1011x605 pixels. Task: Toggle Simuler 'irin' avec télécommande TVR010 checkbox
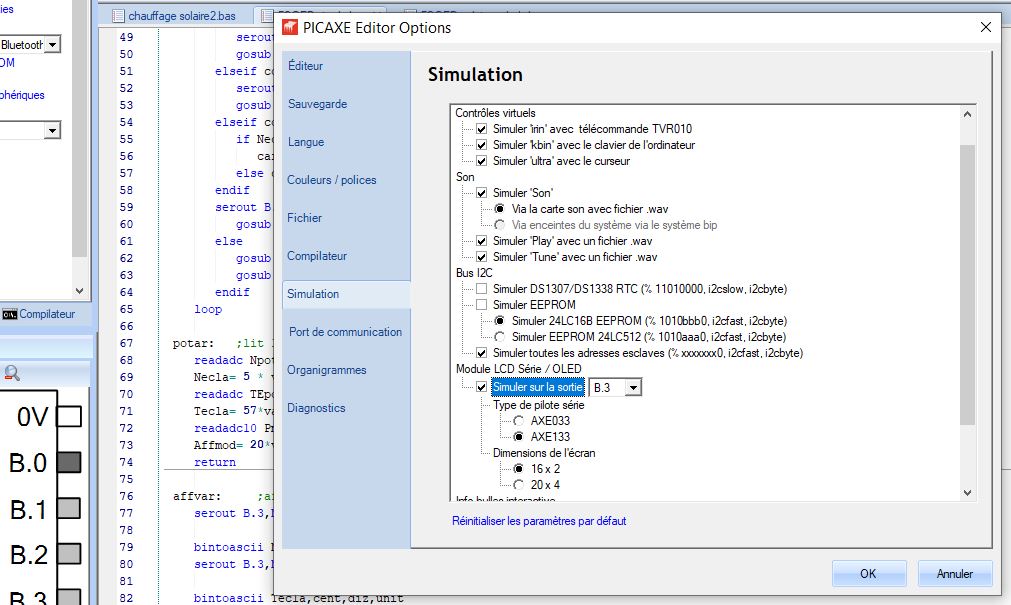click(481, 129)
